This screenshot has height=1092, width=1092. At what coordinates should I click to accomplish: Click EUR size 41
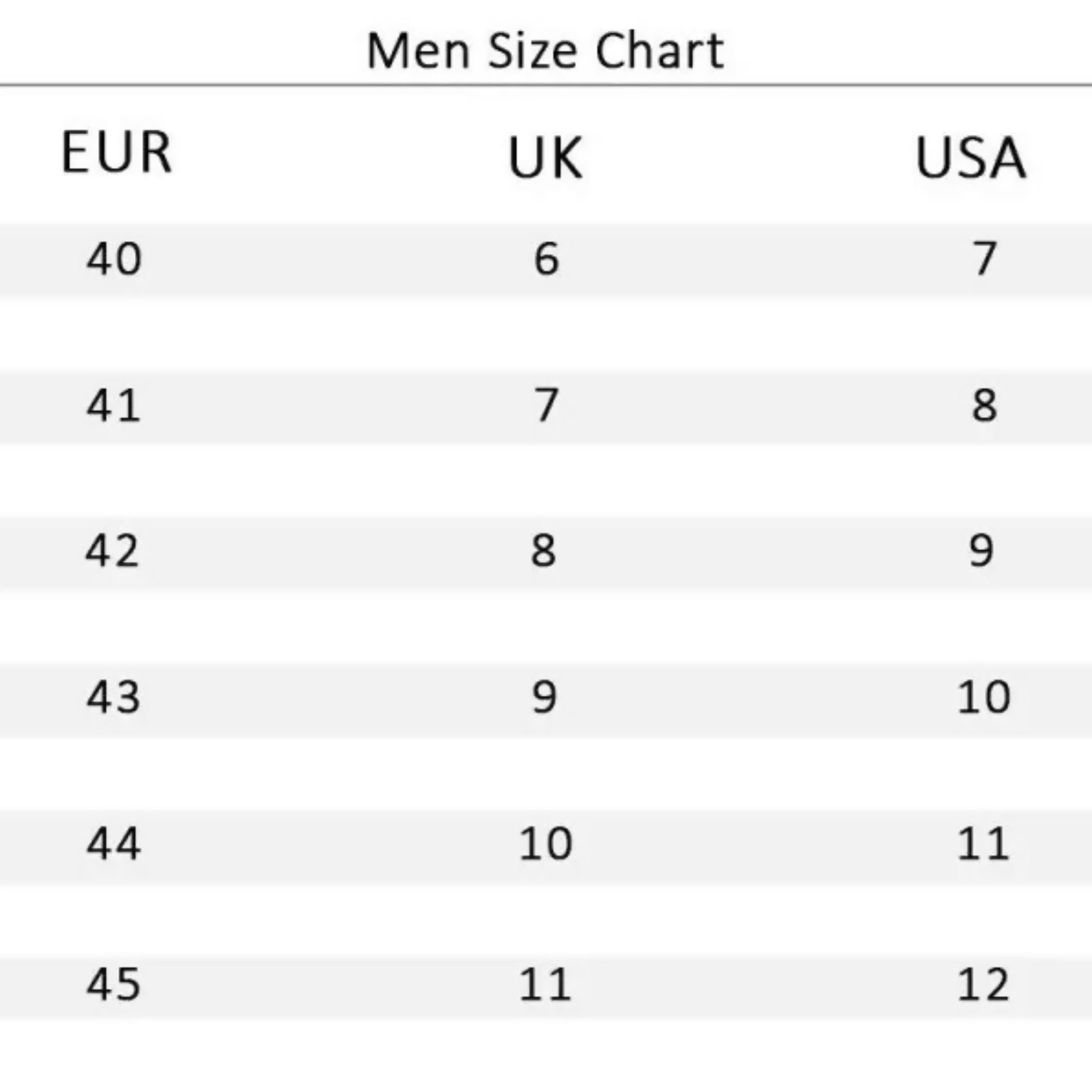[113, 405]
